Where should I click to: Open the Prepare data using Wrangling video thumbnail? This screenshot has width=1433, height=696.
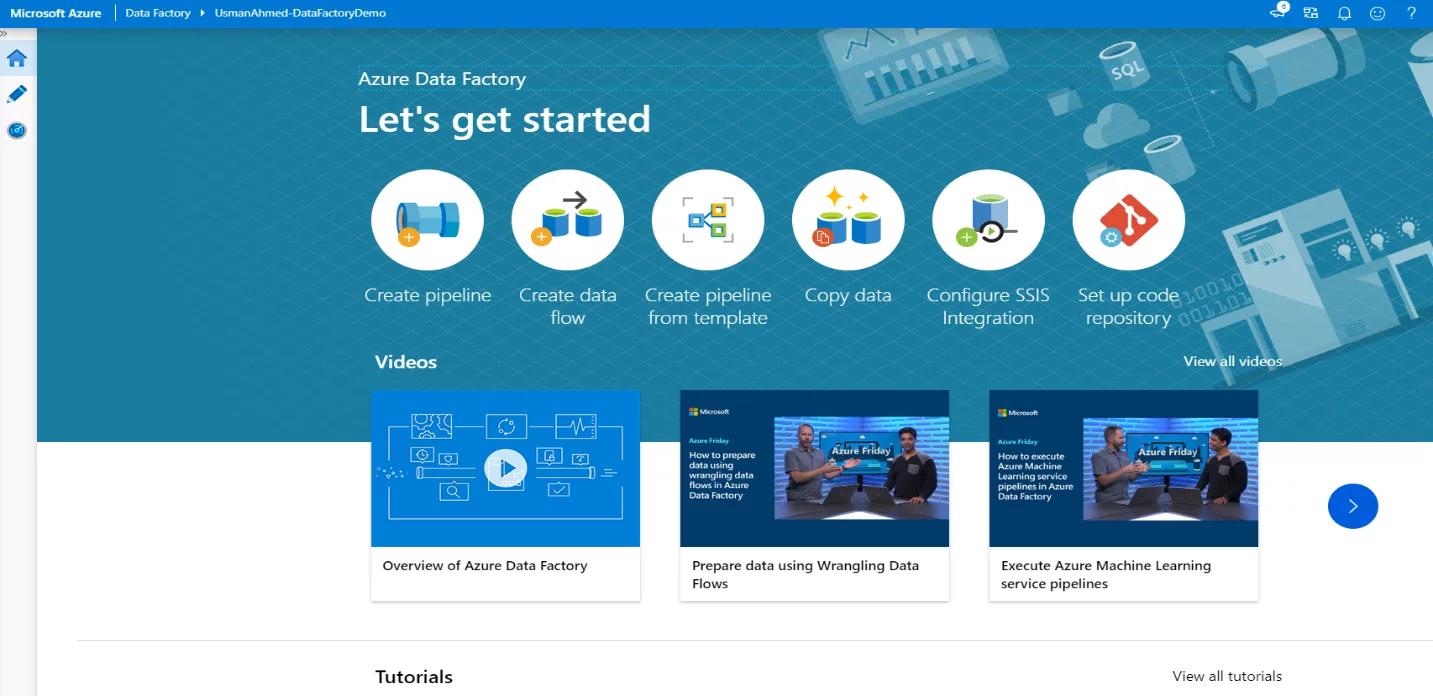814,468
